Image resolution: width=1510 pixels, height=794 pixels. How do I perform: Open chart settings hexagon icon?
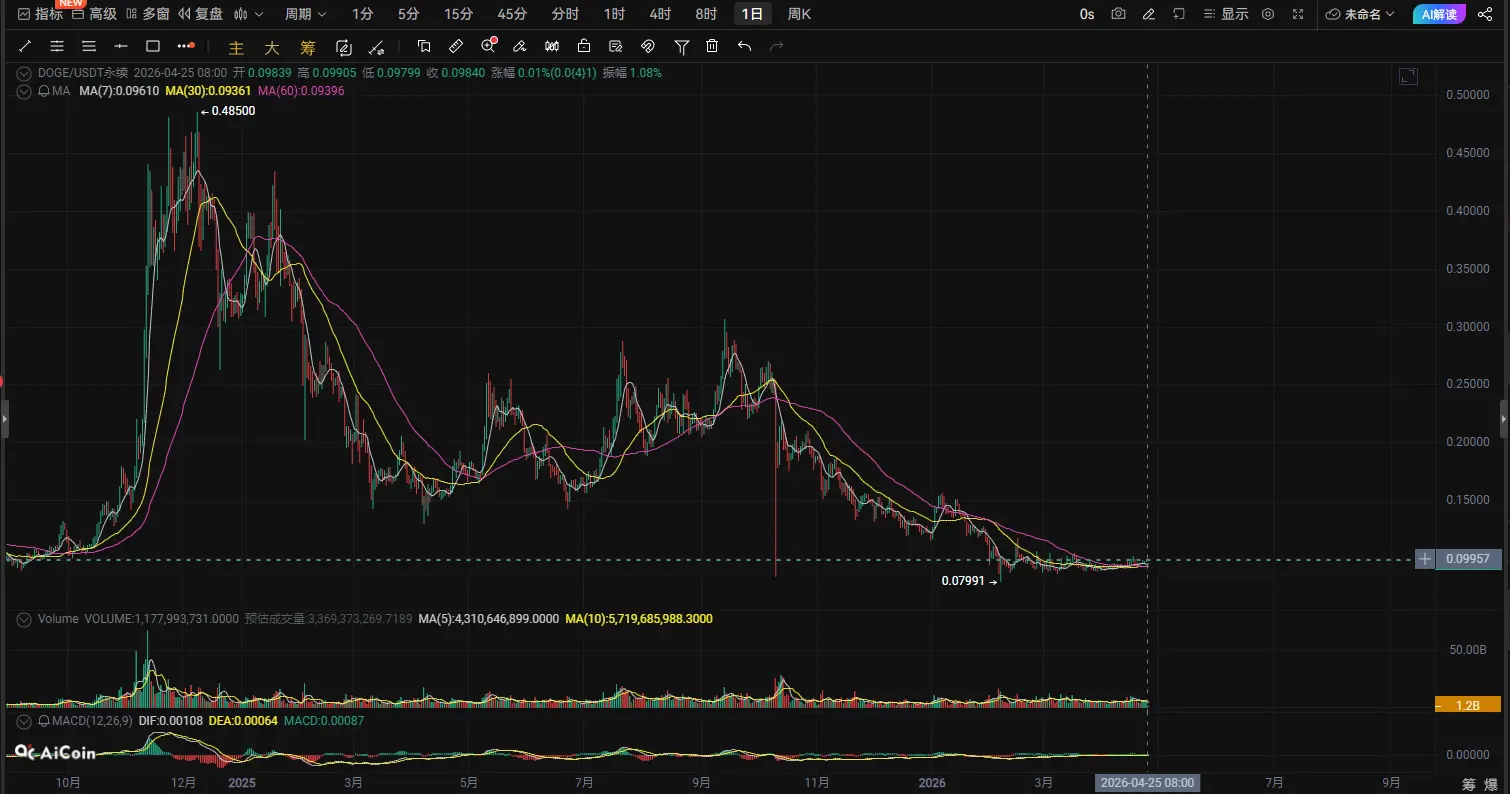pos(1268,14)
